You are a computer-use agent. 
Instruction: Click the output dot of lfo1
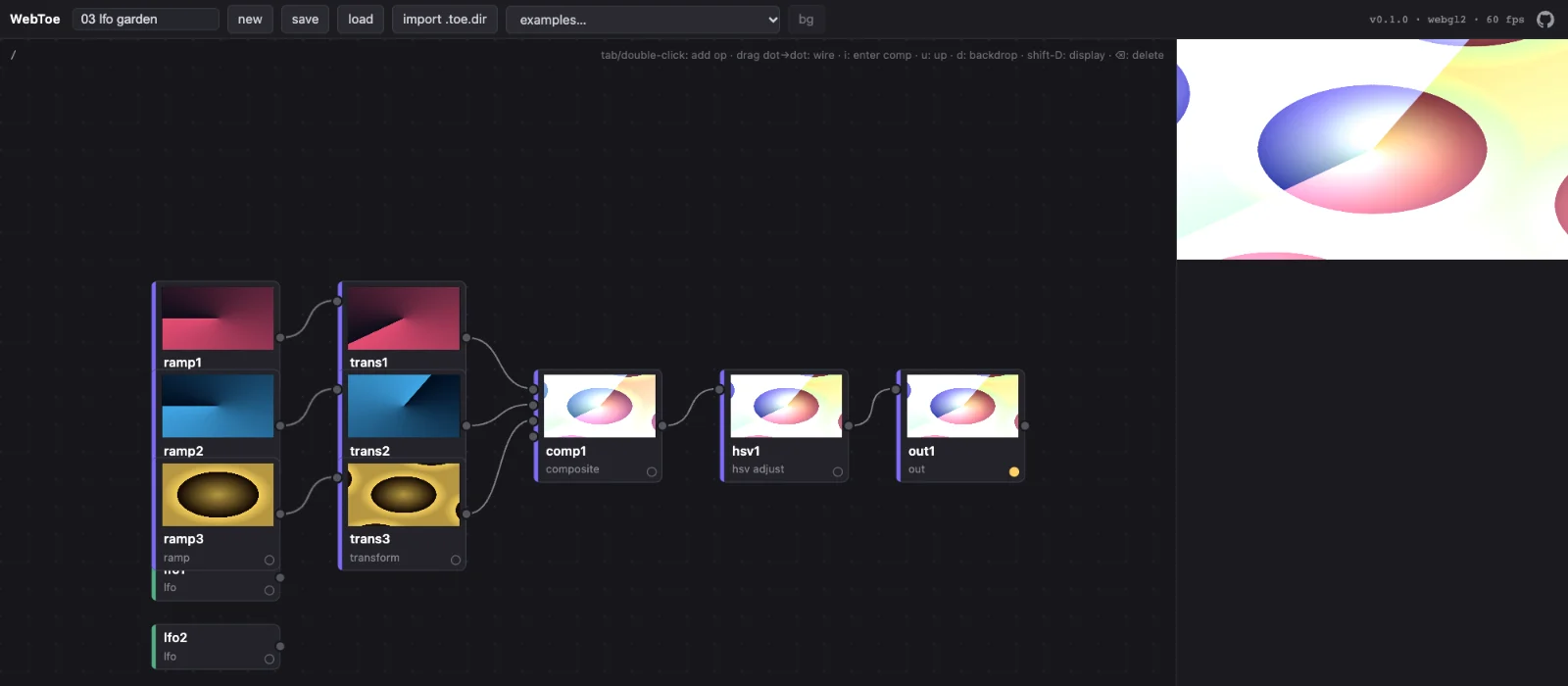coord(280,577)
